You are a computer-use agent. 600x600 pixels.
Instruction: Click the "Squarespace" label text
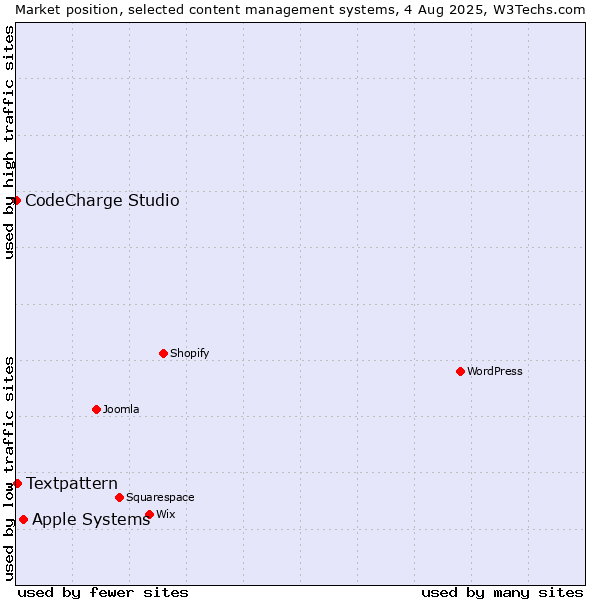[160, 497]
